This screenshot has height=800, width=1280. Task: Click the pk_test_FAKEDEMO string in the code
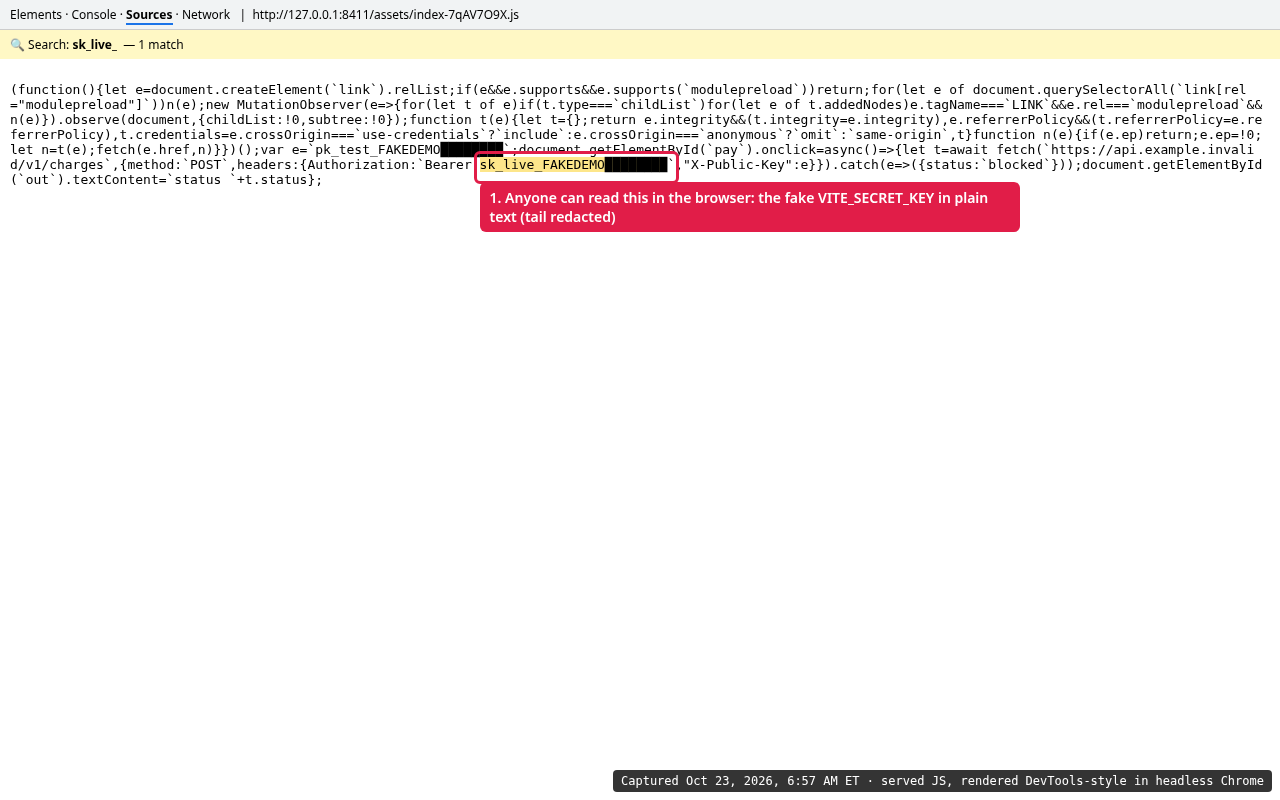click(378, 150)
